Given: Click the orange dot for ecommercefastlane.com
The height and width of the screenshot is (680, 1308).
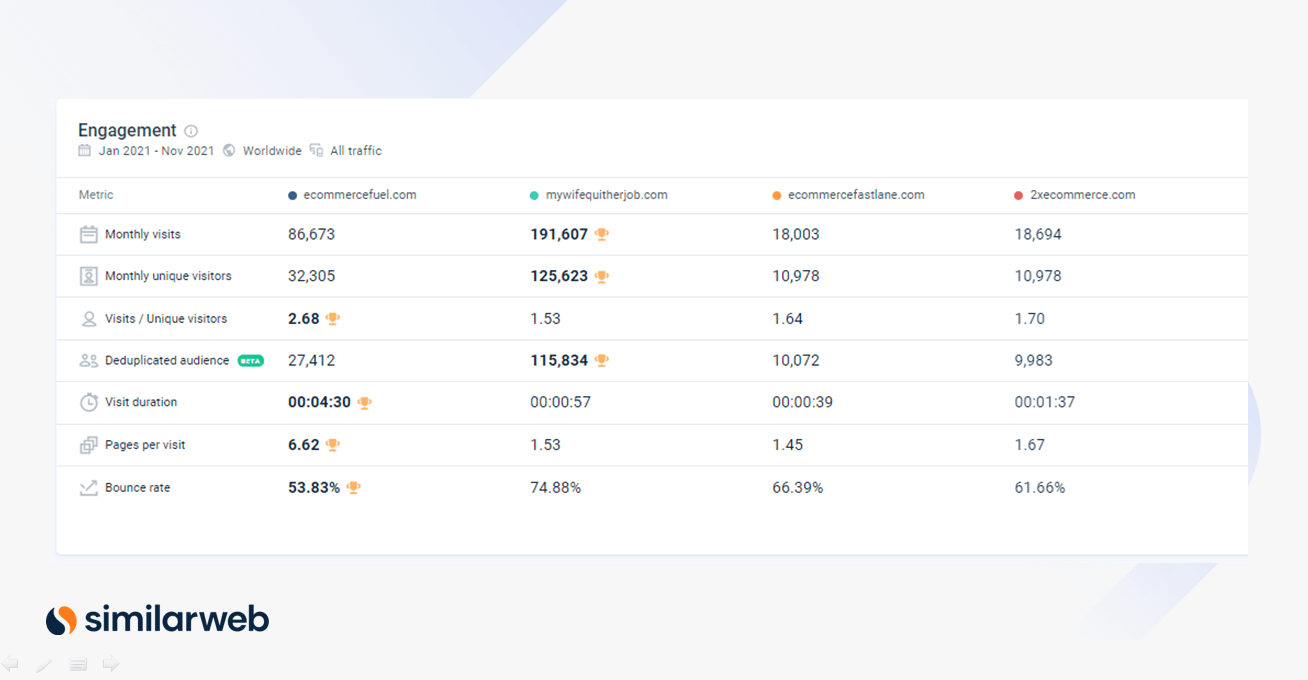Looking at the screenshot, I should pos(777,196).
